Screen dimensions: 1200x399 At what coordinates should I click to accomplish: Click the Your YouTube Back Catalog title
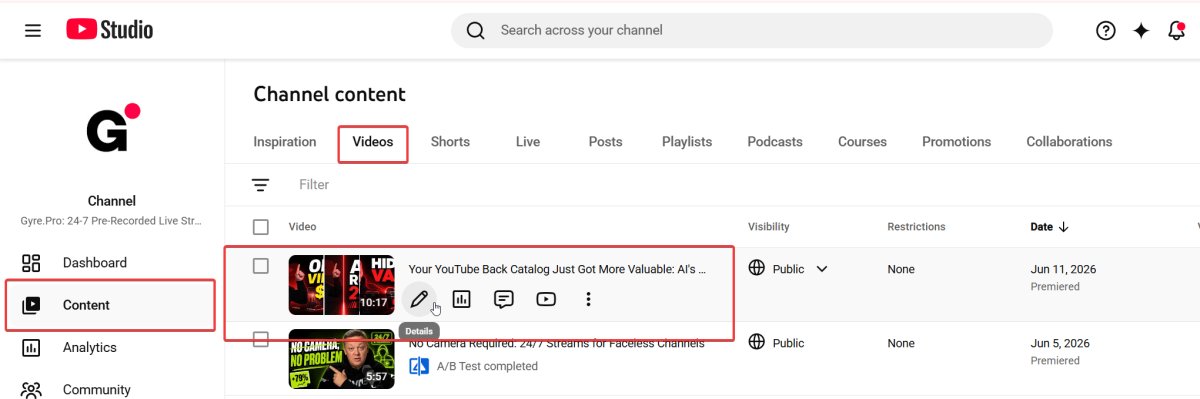557,269
